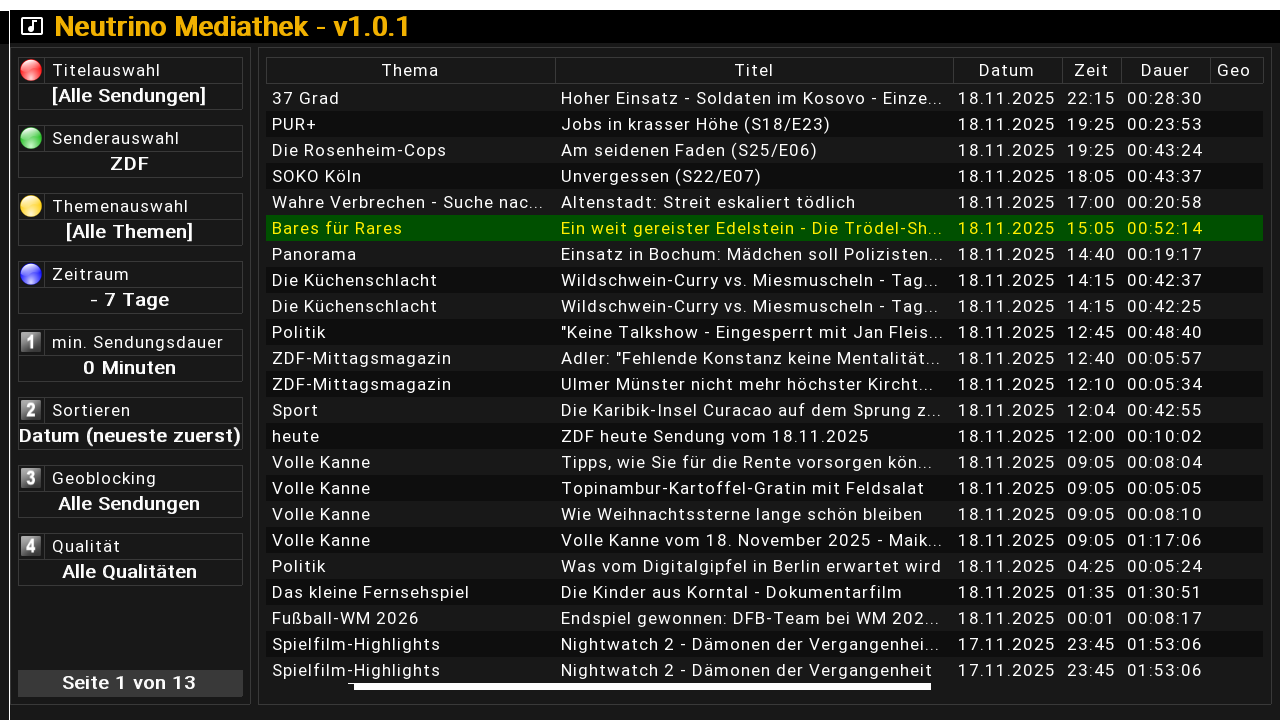The image size is (1280, 720).
Task: Toggle the 'Alle Sendungen' geoblocking setting
Action: (x=130, y=504)
